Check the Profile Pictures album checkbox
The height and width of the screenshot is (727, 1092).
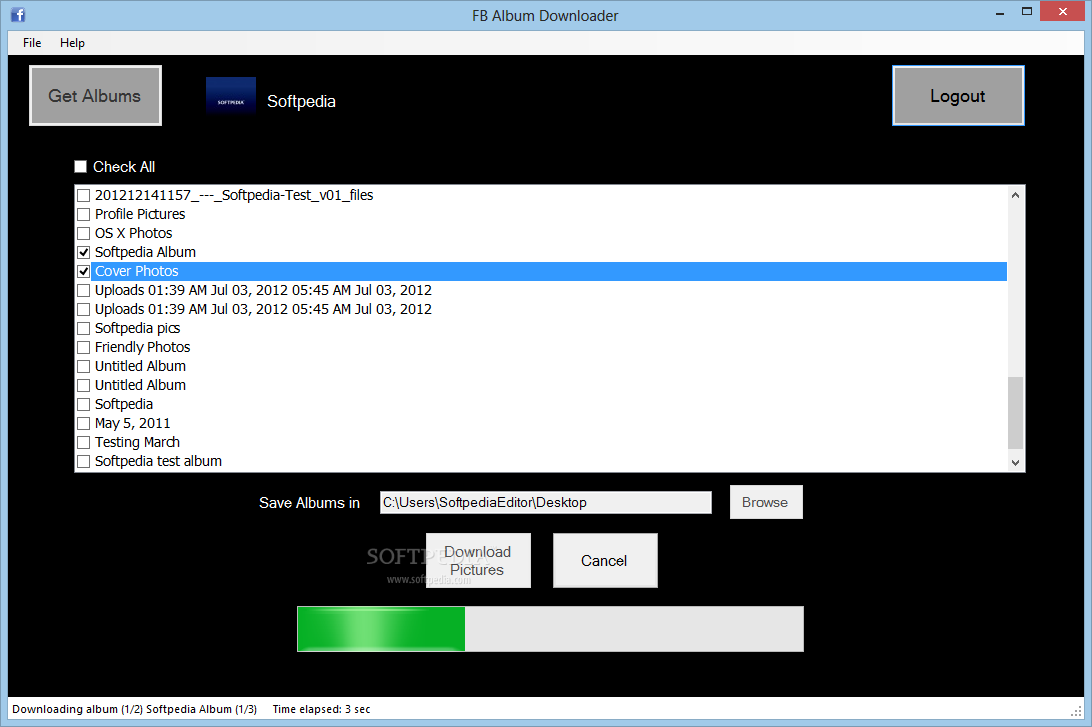click(84, 214)
